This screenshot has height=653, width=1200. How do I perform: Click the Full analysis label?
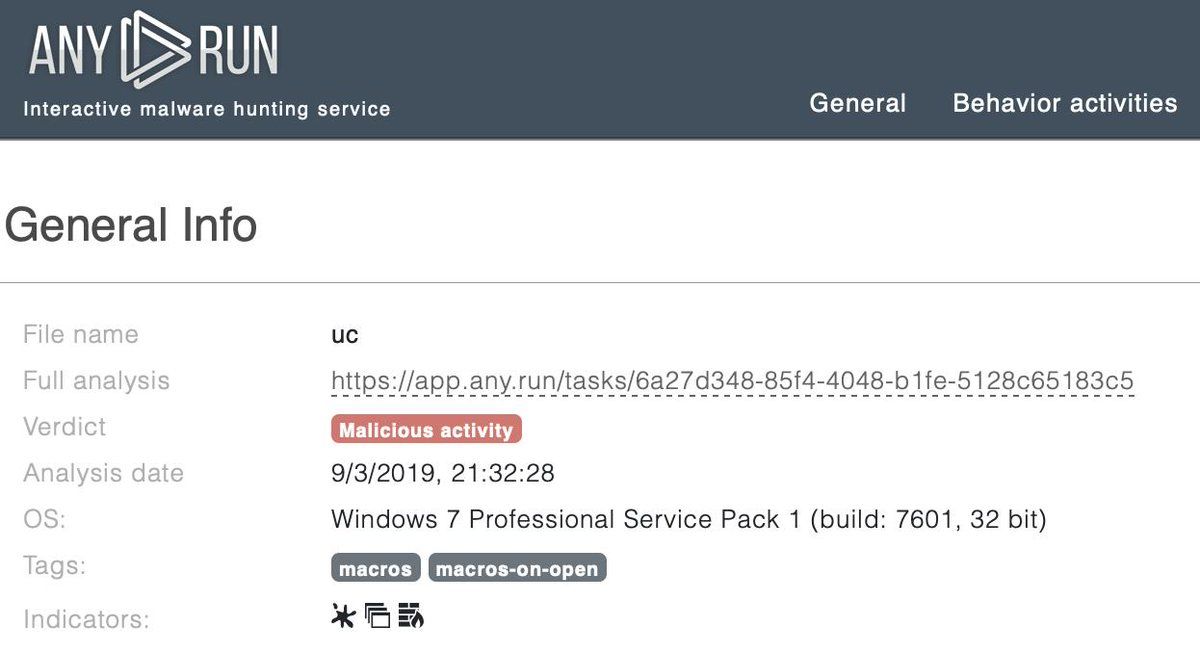tap(96, 381)
